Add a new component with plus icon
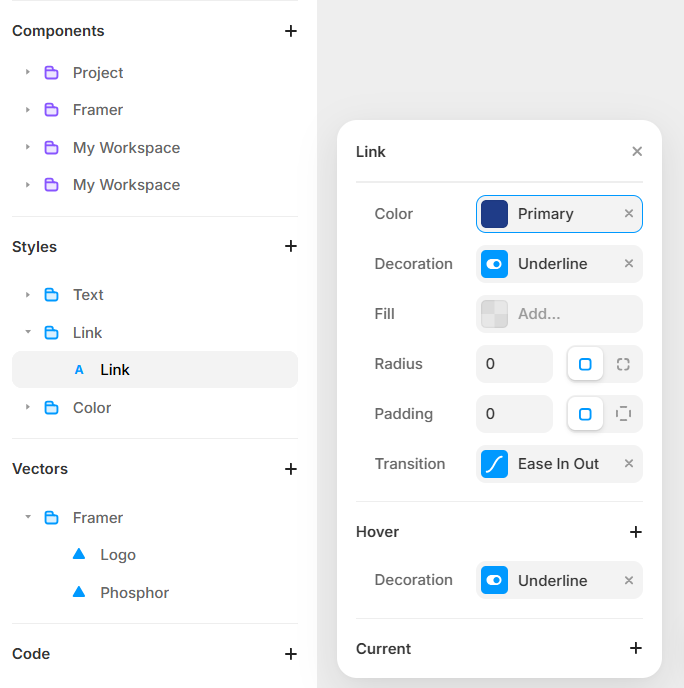 click(291, 31)
